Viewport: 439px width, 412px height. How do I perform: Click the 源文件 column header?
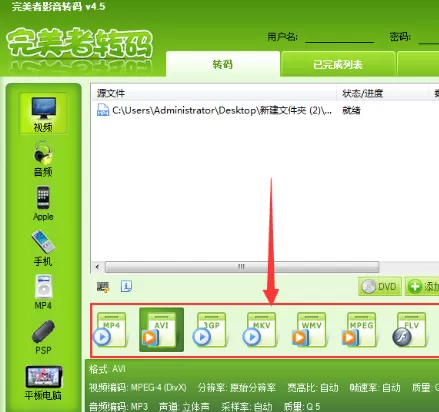point(214,93)
